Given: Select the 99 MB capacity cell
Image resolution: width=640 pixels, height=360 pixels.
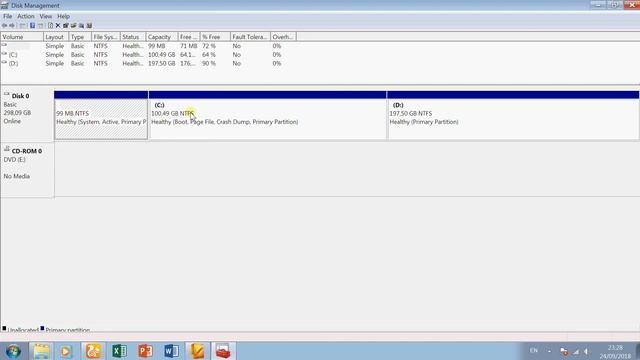Looking at the screenshot, I should coord(157,46).
